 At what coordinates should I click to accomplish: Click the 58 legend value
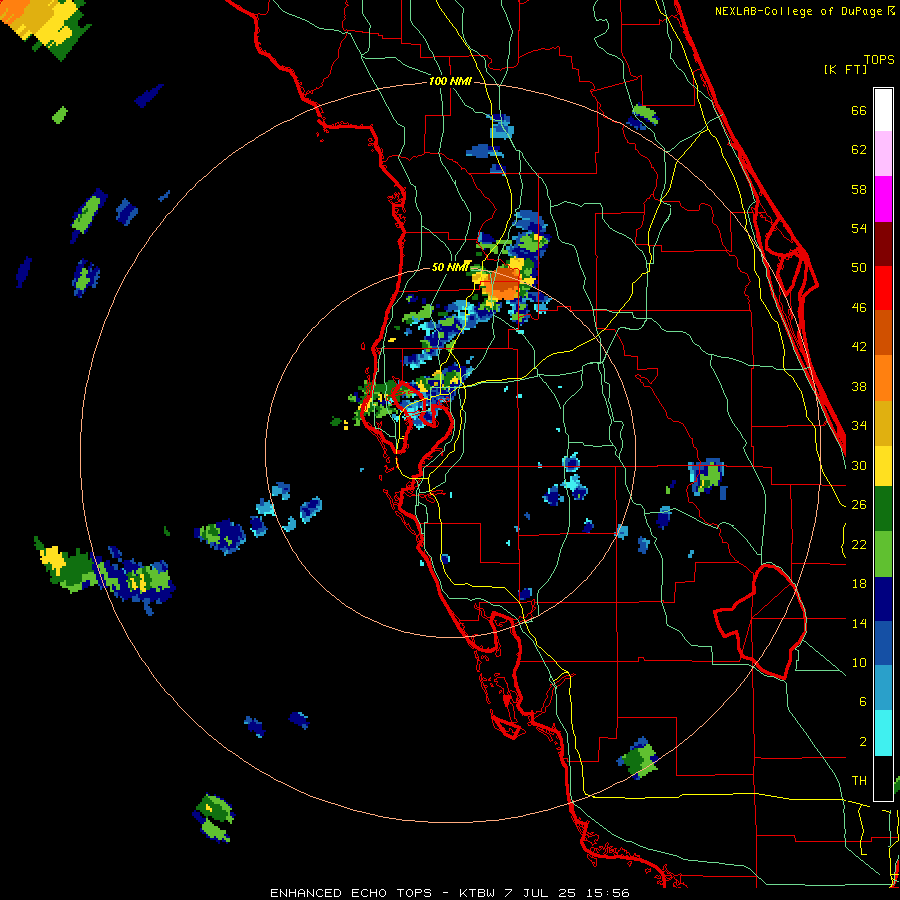pyautogui.click(x=859, y=189)
